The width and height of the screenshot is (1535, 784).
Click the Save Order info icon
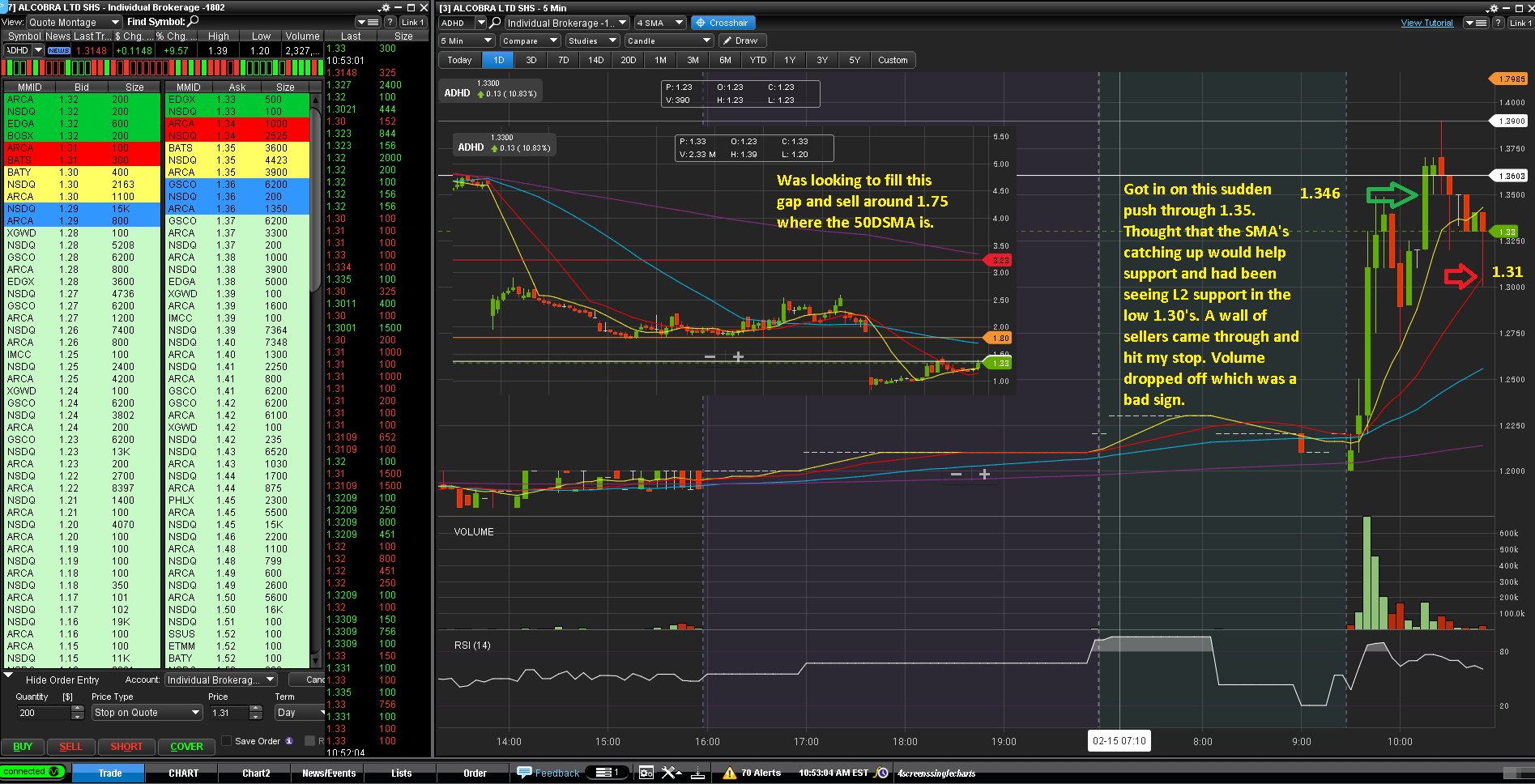[289, 741]
